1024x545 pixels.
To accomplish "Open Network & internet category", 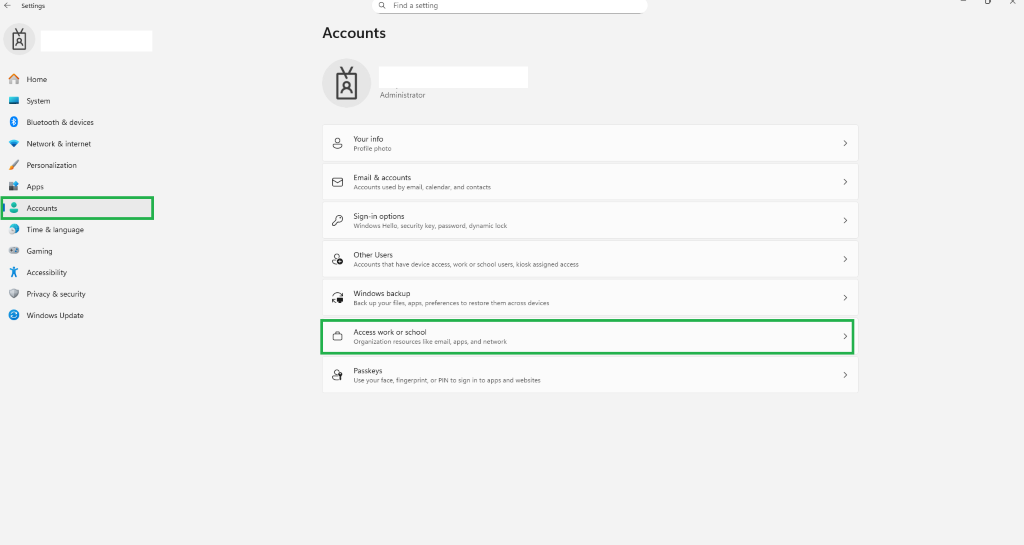I will pos(77,144).
